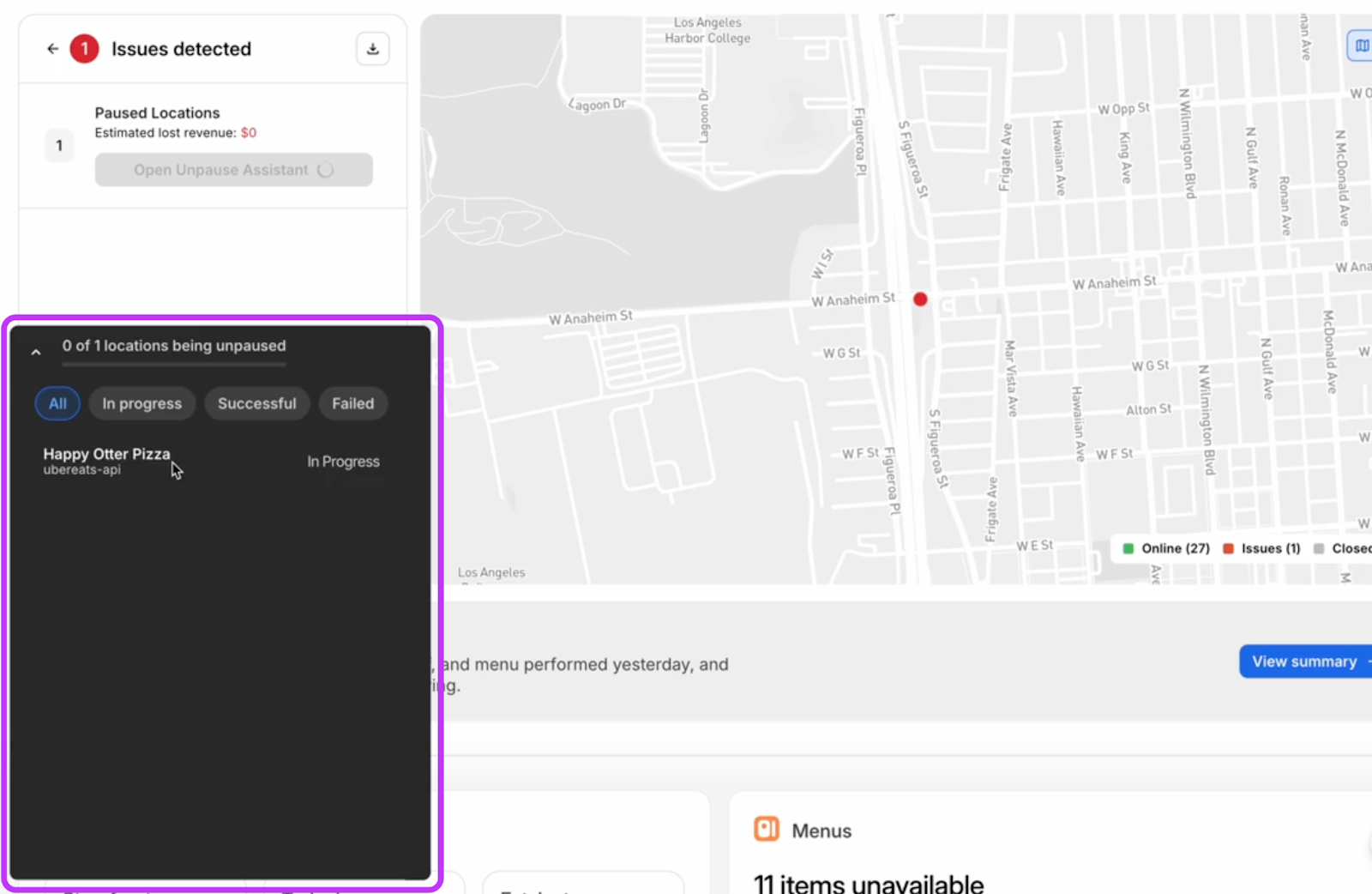The image size is (1372, 894).
Task: Click the green Online legend square
Action: pyautogui.click(x=1128, y=548)
